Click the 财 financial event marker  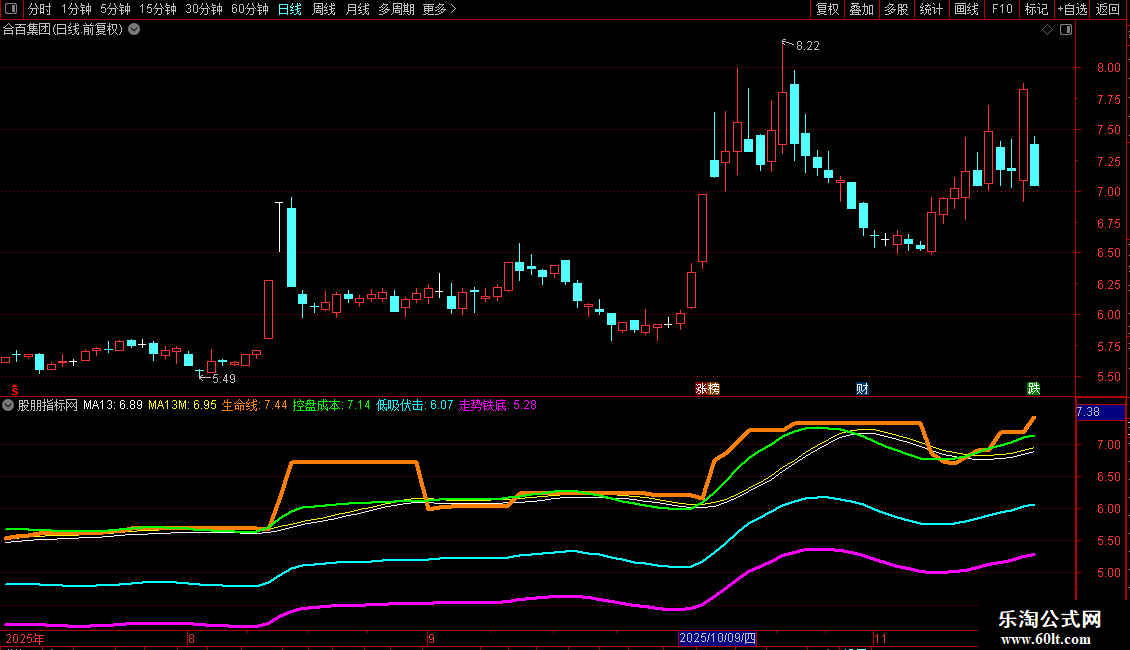pos(862,388)
